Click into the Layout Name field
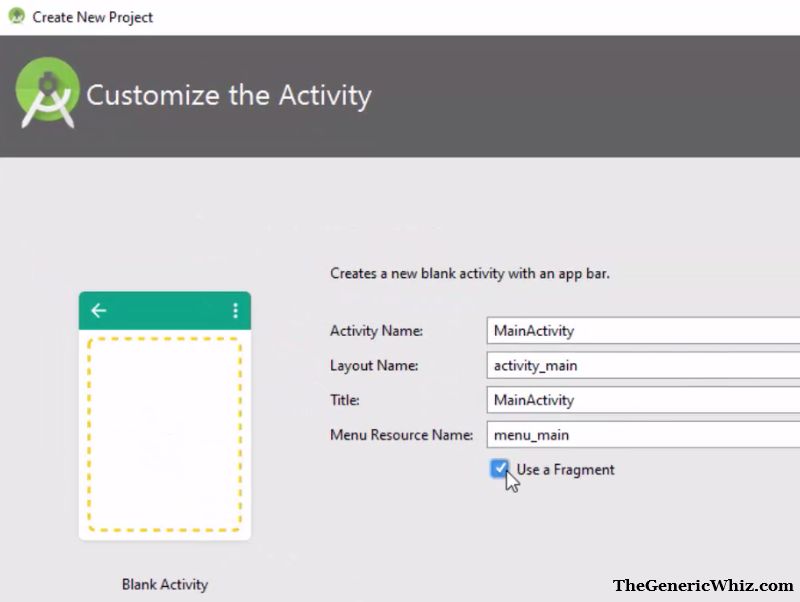 tap(643, 365)
